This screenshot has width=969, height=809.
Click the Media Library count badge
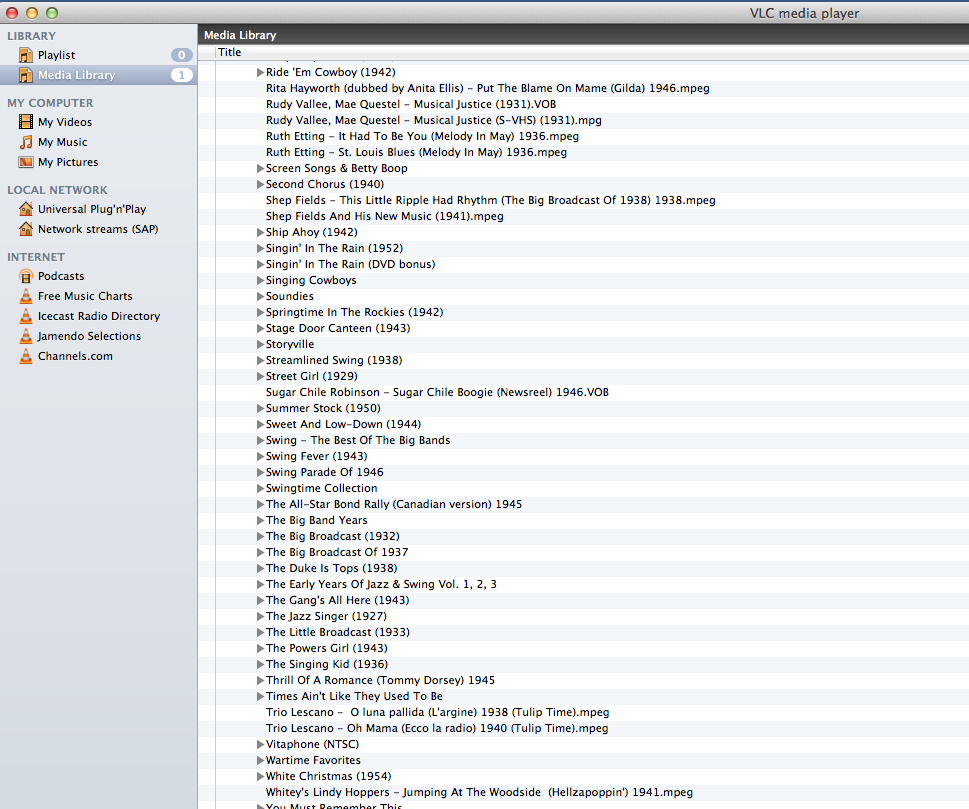(182, 75)
